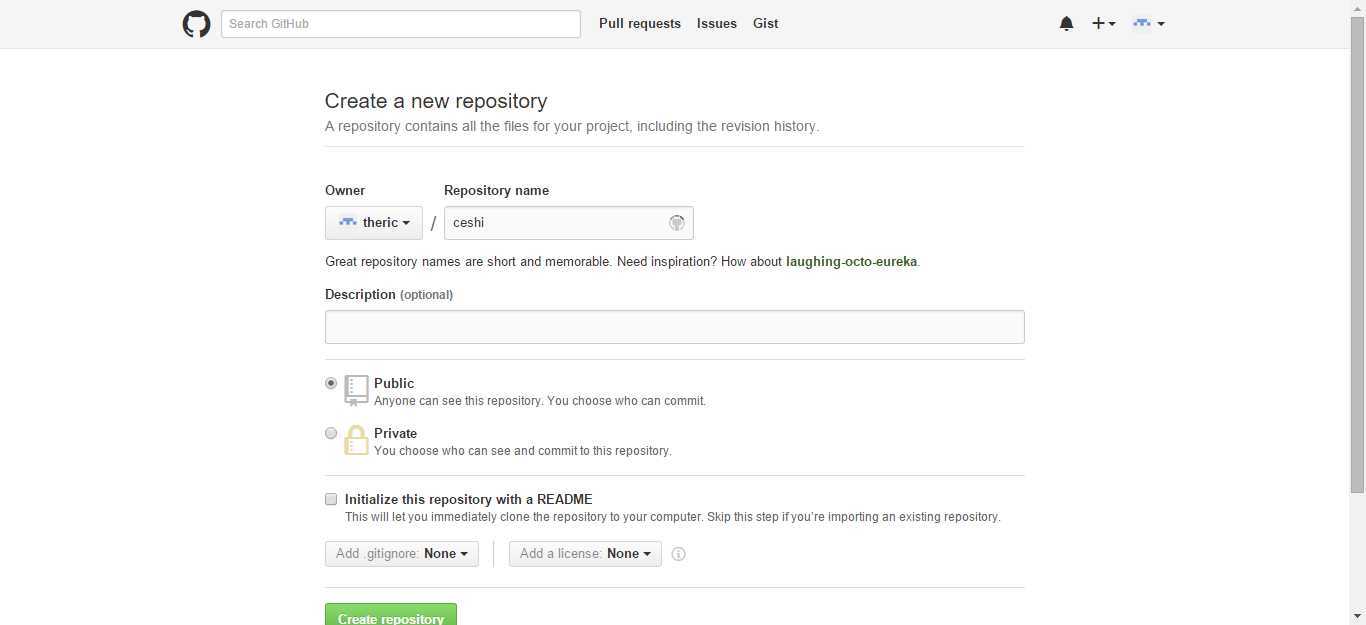Image resolution: width=1366 pixels, height=625 pixels.
Task: Click into the Description text field
Action: click(675, 327)
